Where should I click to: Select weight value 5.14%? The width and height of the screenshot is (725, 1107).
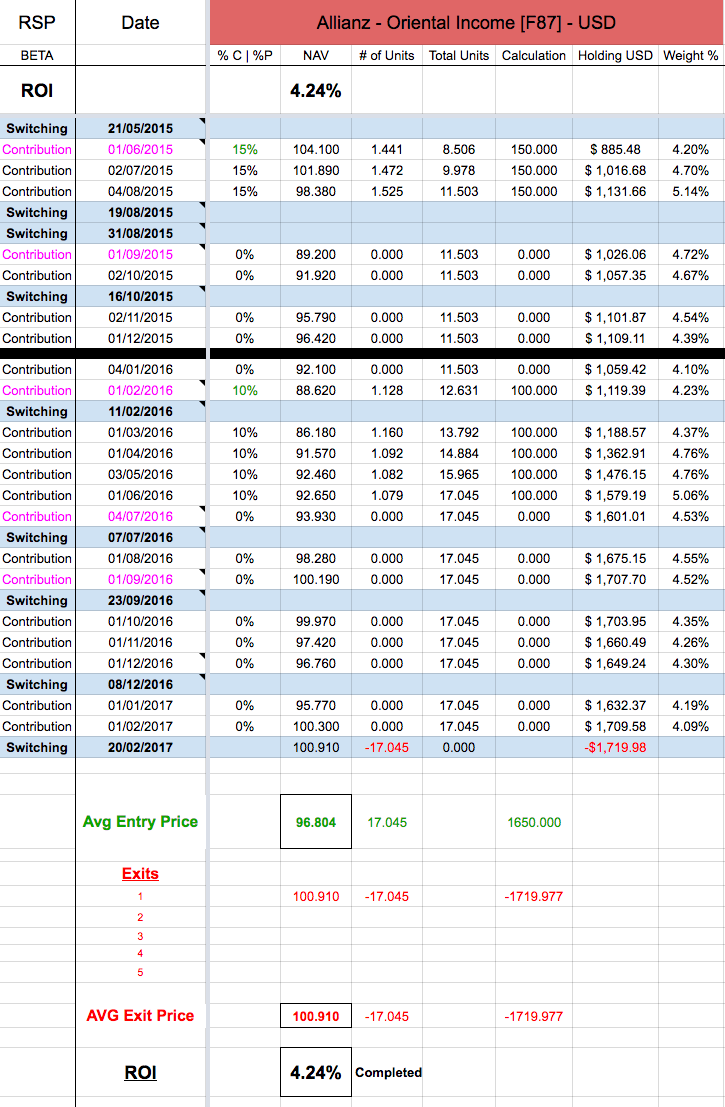click(x=690, y=191)
